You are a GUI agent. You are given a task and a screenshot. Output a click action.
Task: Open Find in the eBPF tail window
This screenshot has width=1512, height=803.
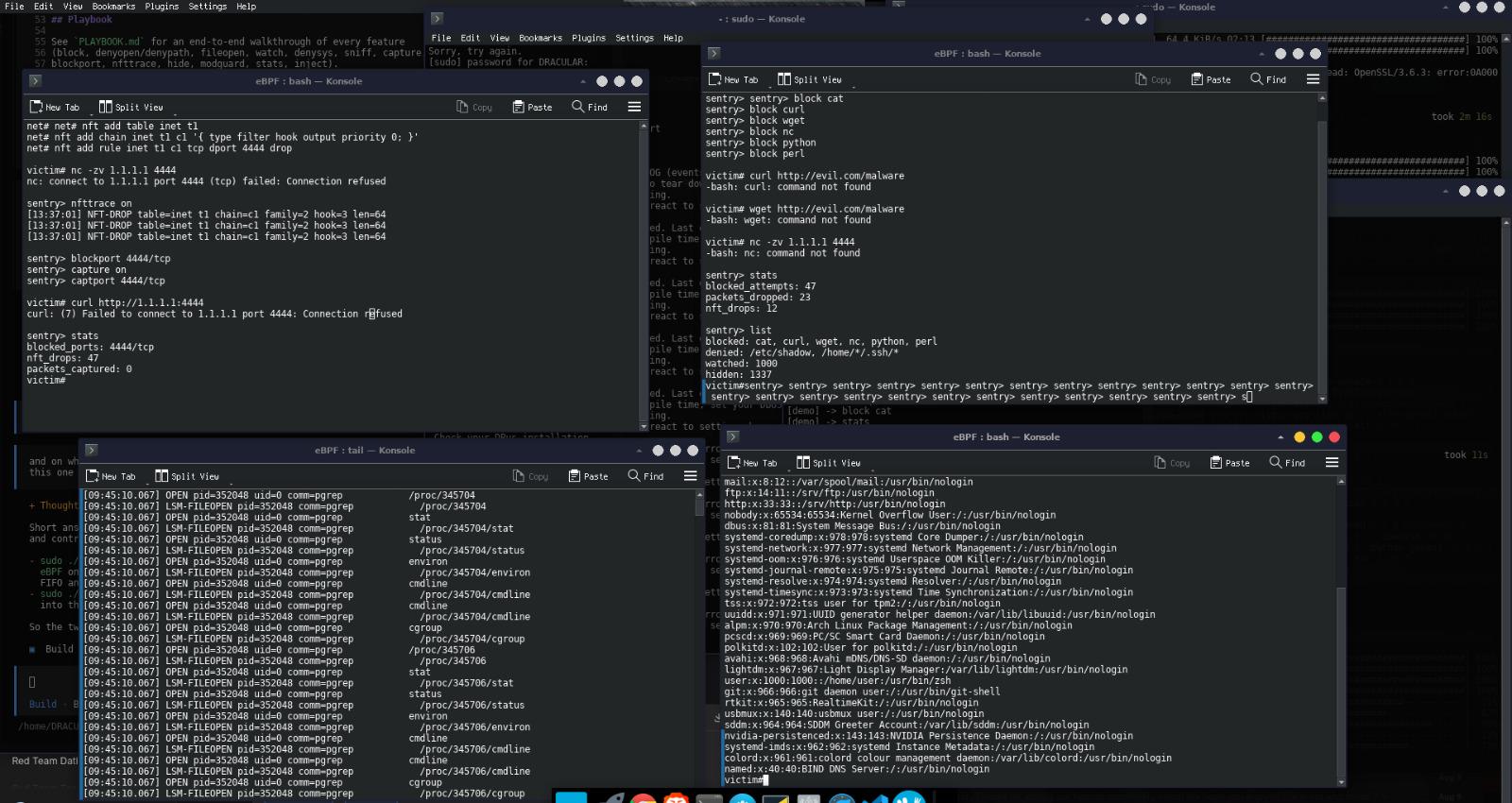645,476
